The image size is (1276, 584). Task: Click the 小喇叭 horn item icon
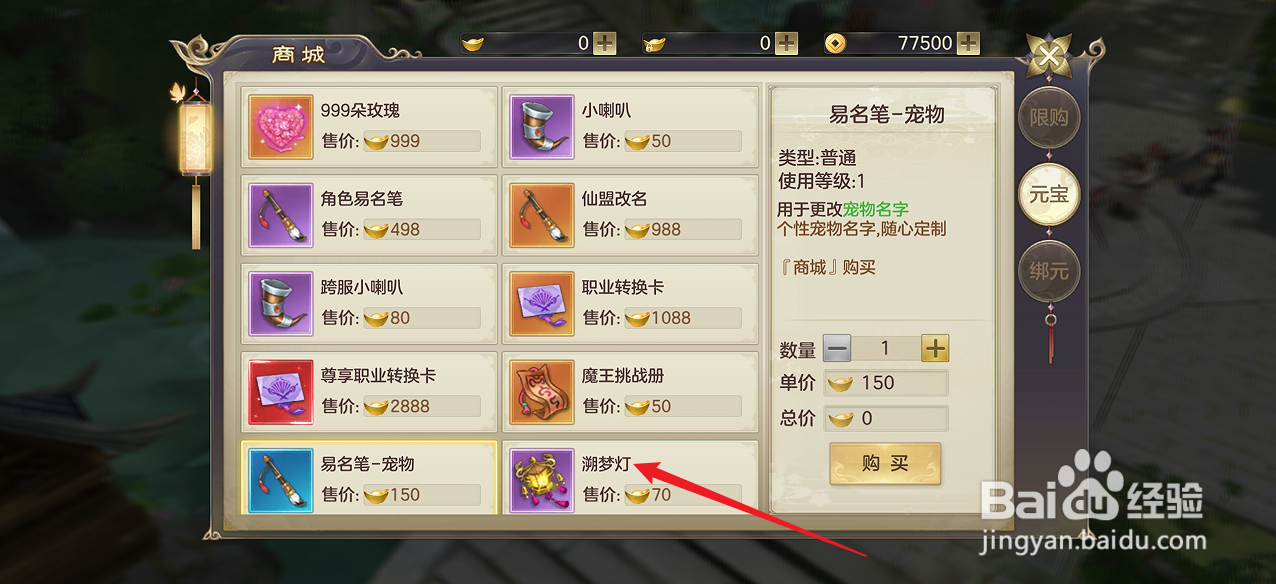[x=541, y=127]
